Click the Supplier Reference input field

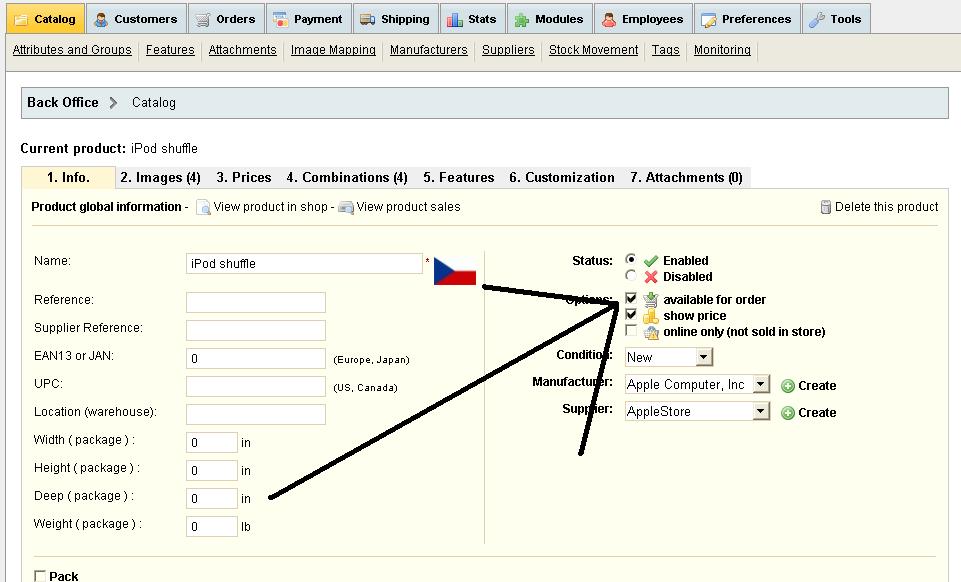pos(256,330)
